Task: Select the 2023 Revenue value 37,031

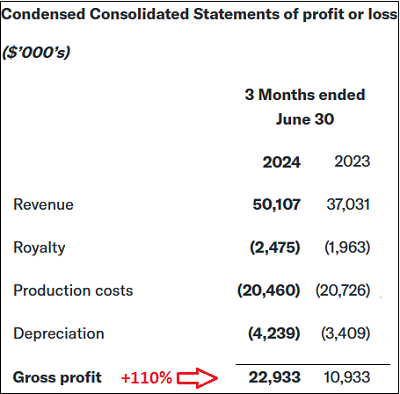Action: point(348,204)
